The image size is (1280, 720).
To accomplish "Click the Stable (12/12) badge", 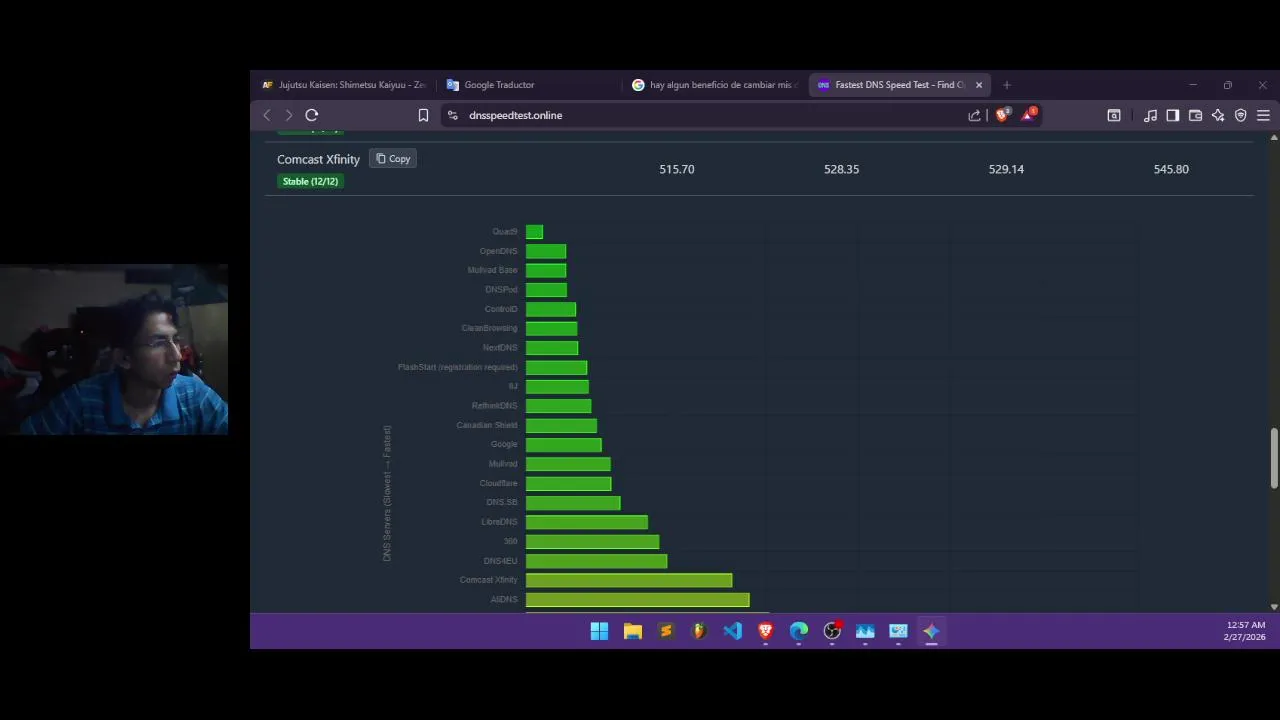I will click(311, 181).
